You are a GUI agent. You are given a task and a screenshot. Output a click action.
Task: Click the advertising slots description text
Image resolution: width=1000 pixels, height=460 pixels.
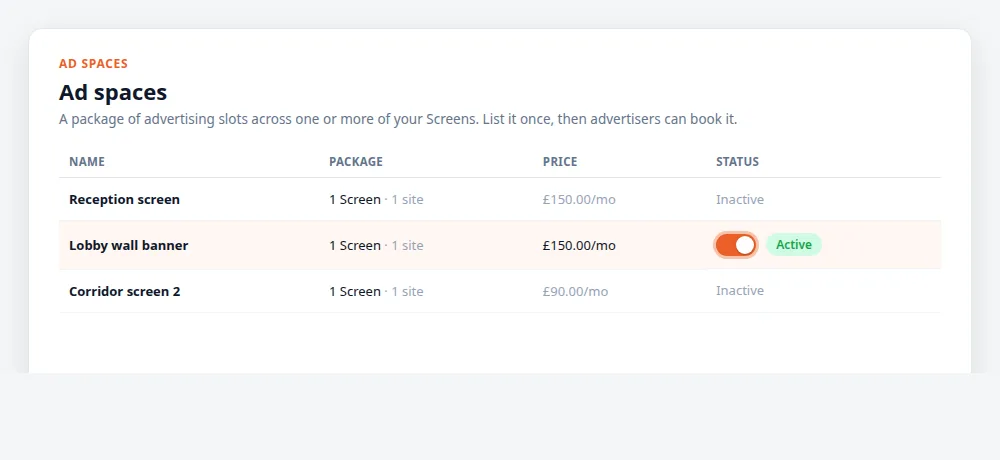tap(398, 119)
